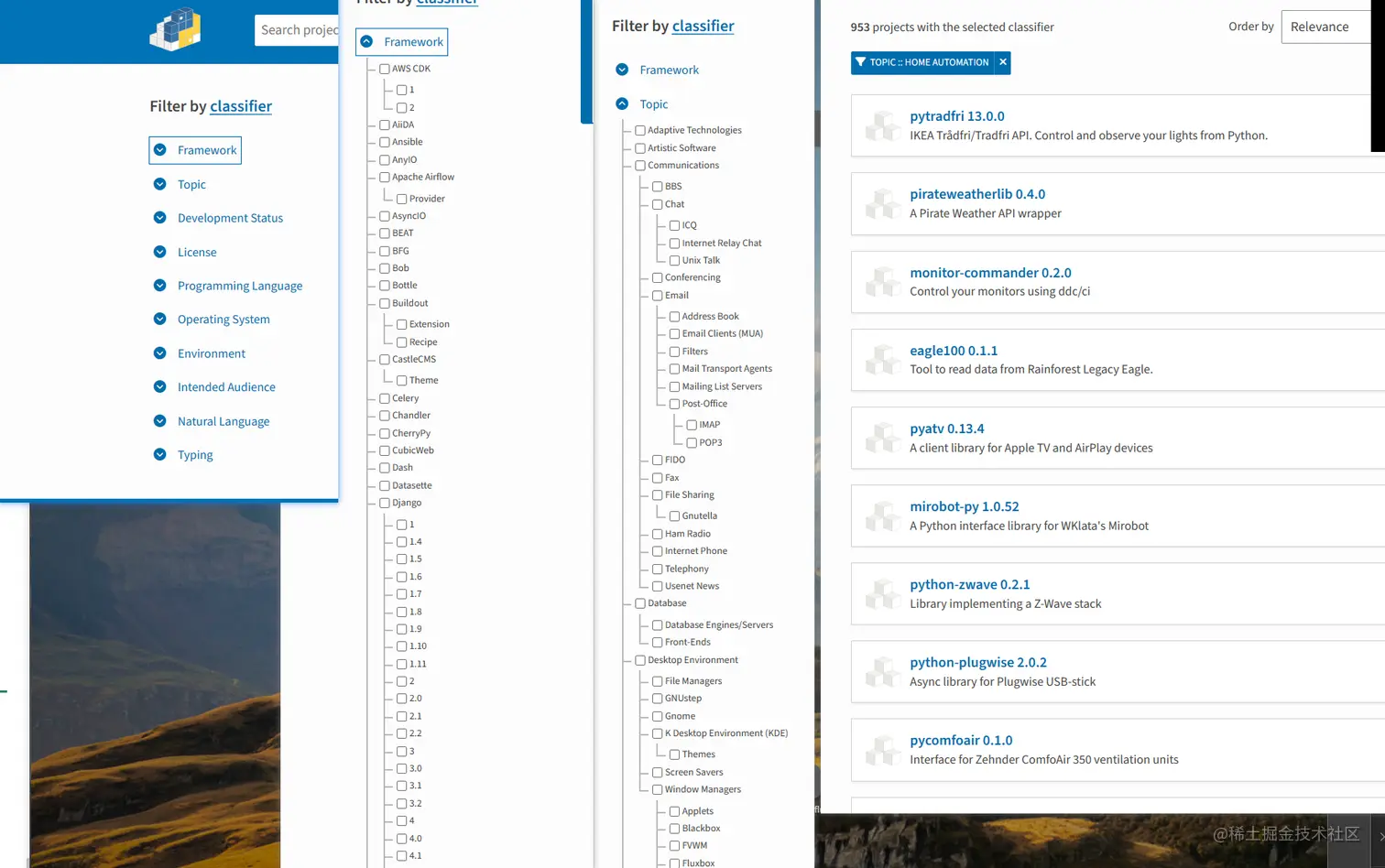Tick the AWS CDK framework checkbox
The width and height of the screenshot is (1385, 868).
coord(385,69)
